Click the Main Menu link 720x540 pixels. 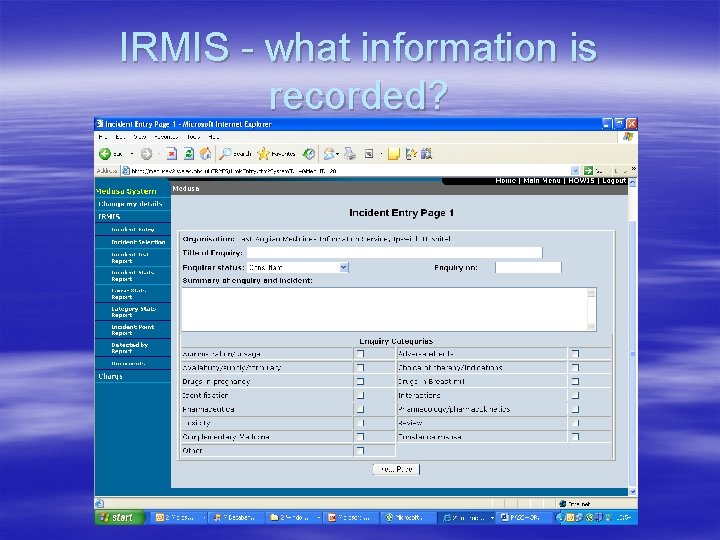pos(542,181)
